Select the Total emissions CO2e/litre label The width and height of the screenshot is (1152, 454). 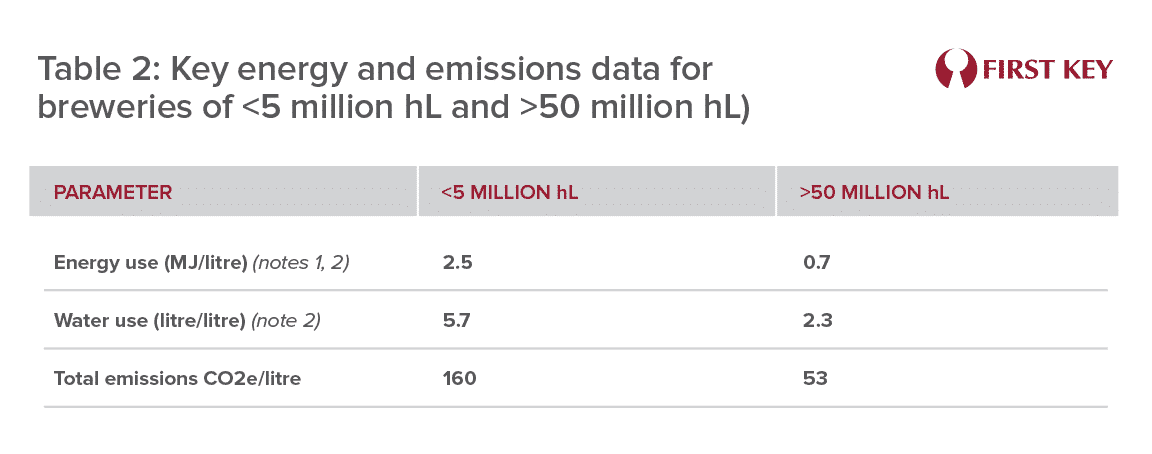point(177,379)
